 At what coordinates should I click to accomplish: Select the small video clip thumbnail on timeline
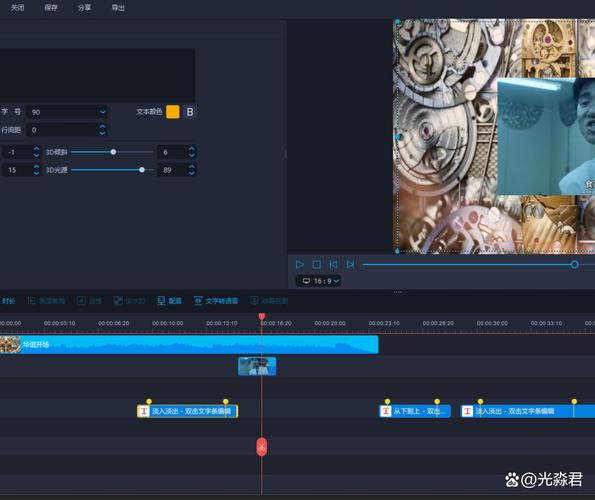tap(257, 366)
